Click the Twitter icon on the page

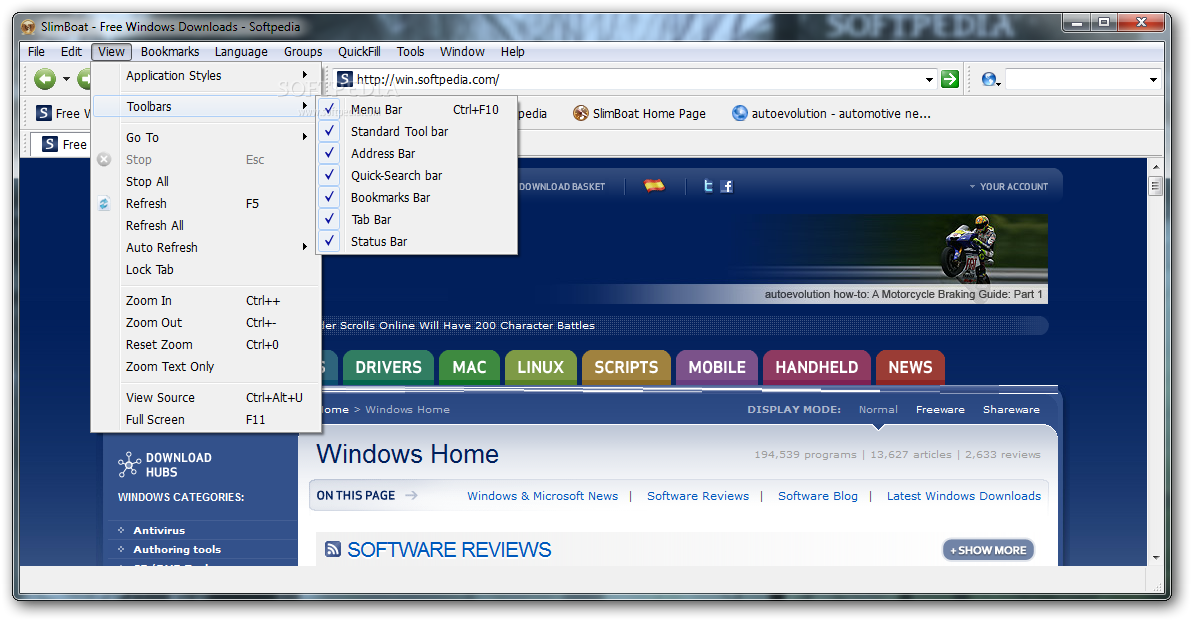(x=708, y=186)
